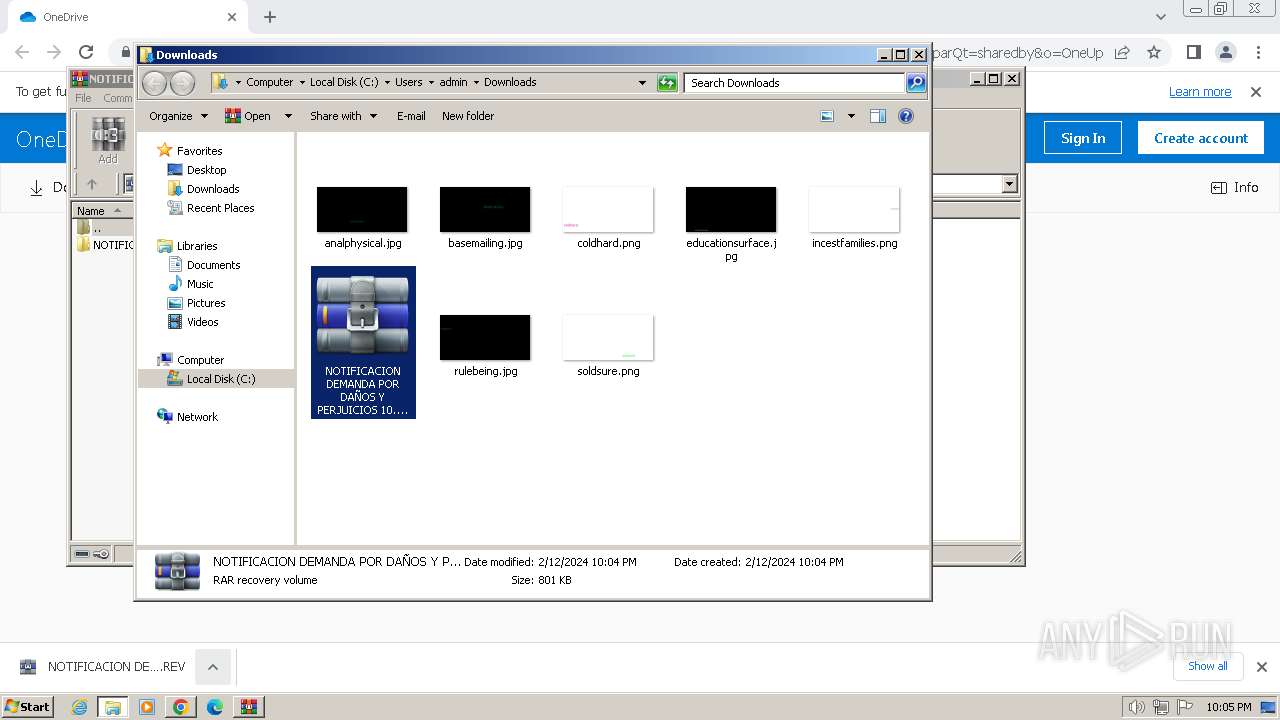Screen dimensions: 1280x720
Task: Open Chrome three-dot menu
Action: tap(1258, 52)
